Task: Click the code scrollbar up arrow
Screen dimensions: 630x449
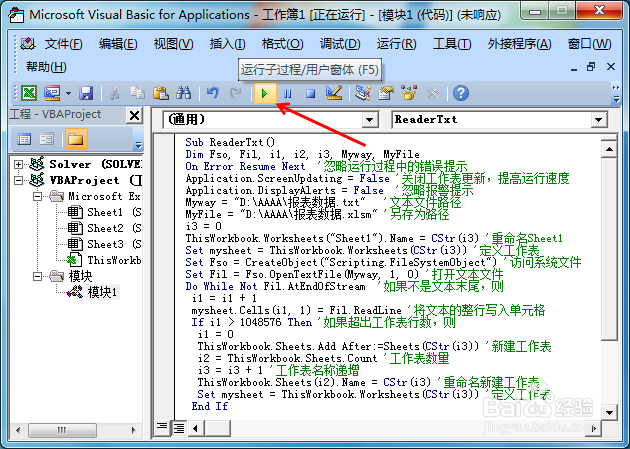Action: tap(609, 149)
